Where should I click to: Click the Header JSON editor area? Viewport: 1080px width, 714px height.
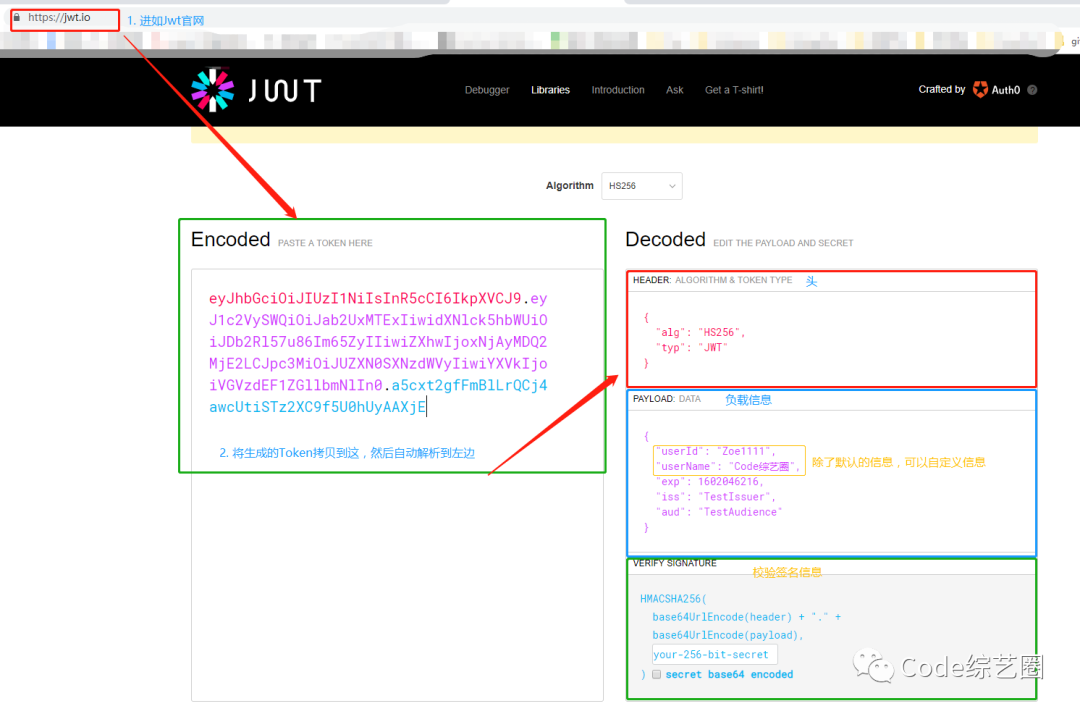830,338
